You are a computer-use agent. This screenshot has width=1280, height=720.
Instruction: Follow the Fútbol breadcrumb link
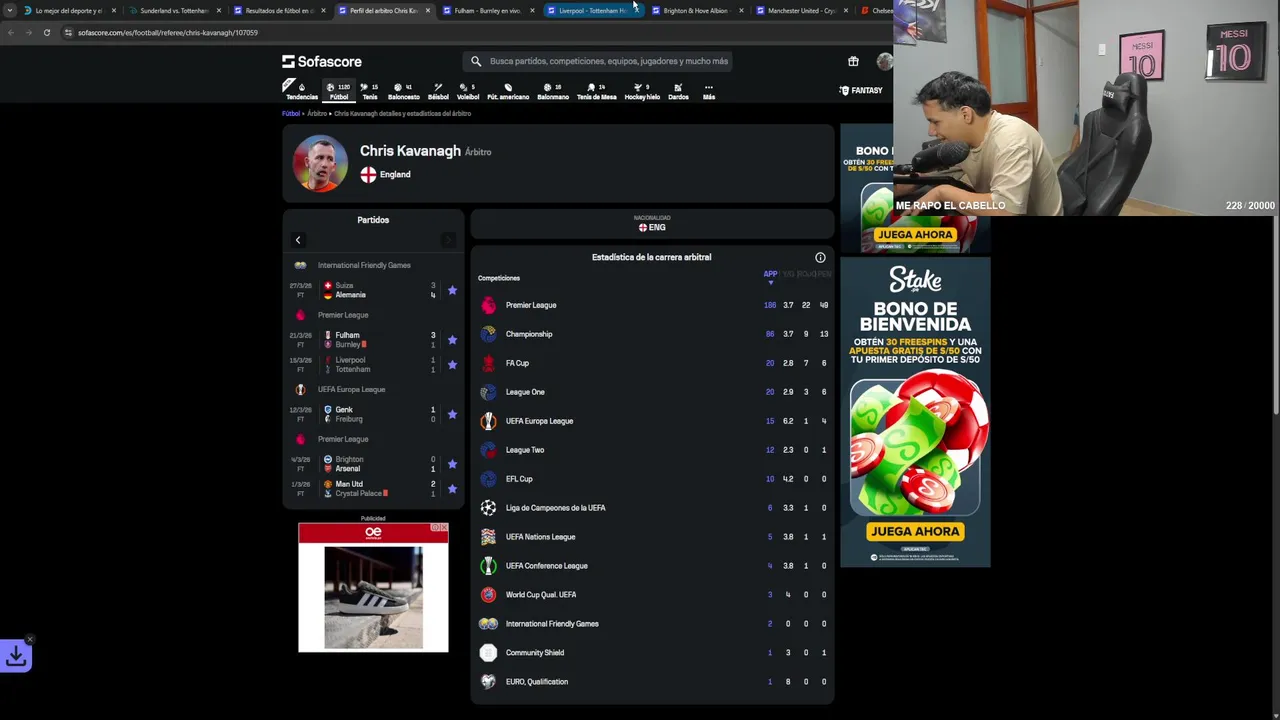tap(291, 114)
